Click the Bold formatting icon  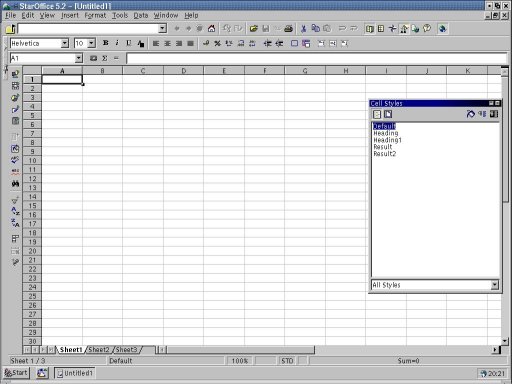coord(105,43)
